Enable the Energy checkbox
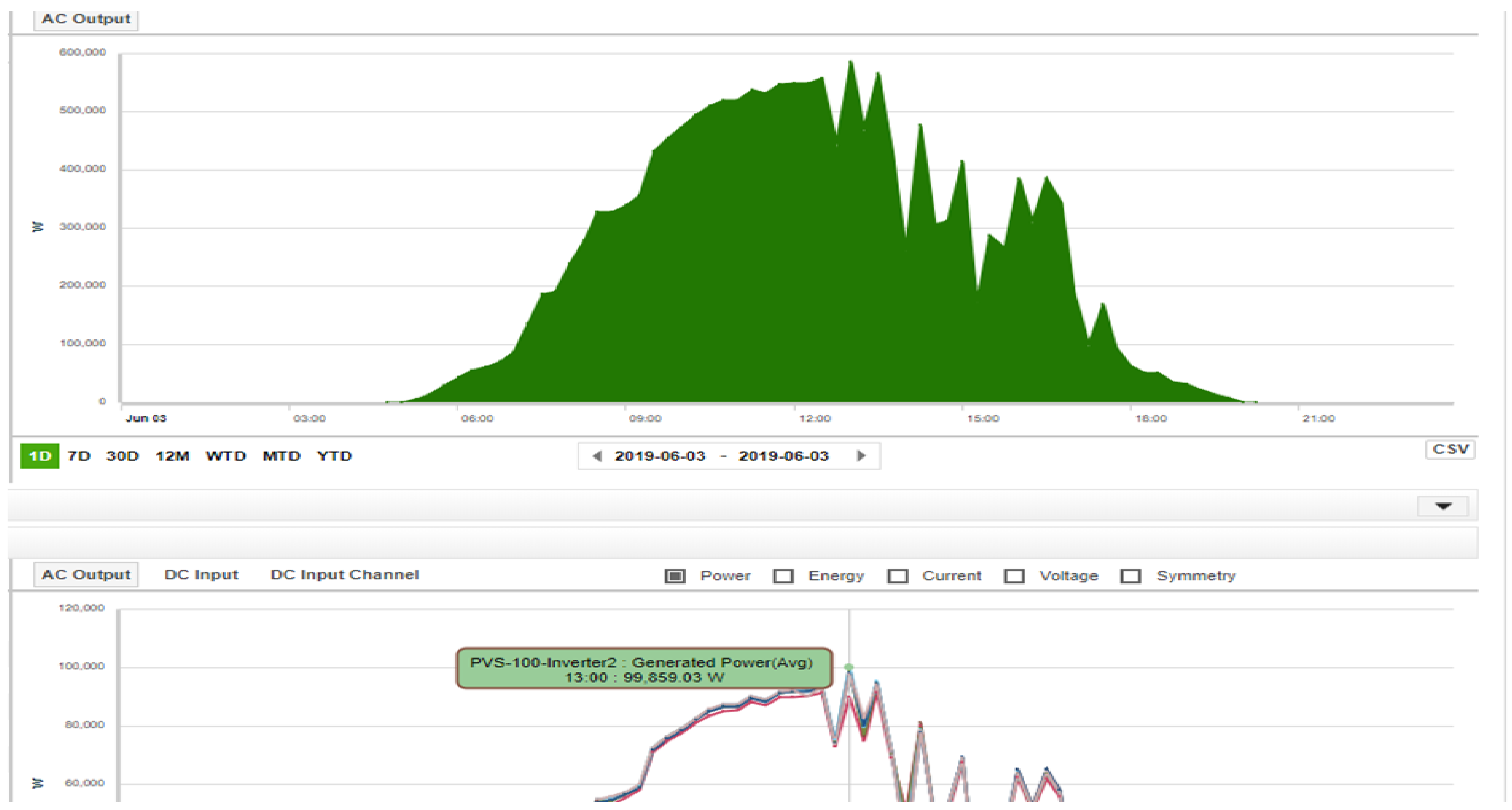 click(x=783, y=576)
